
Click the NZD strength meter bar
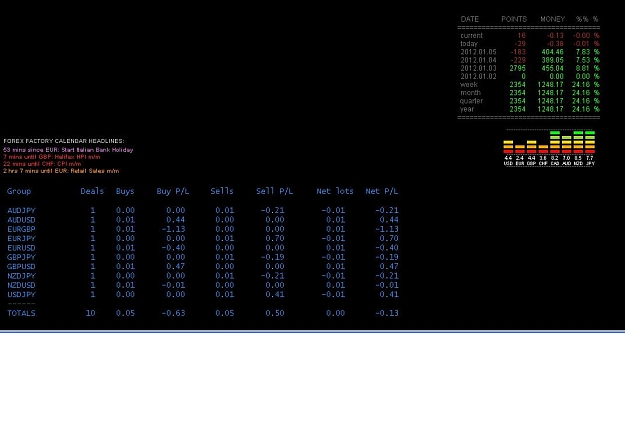tap(578, 142)
